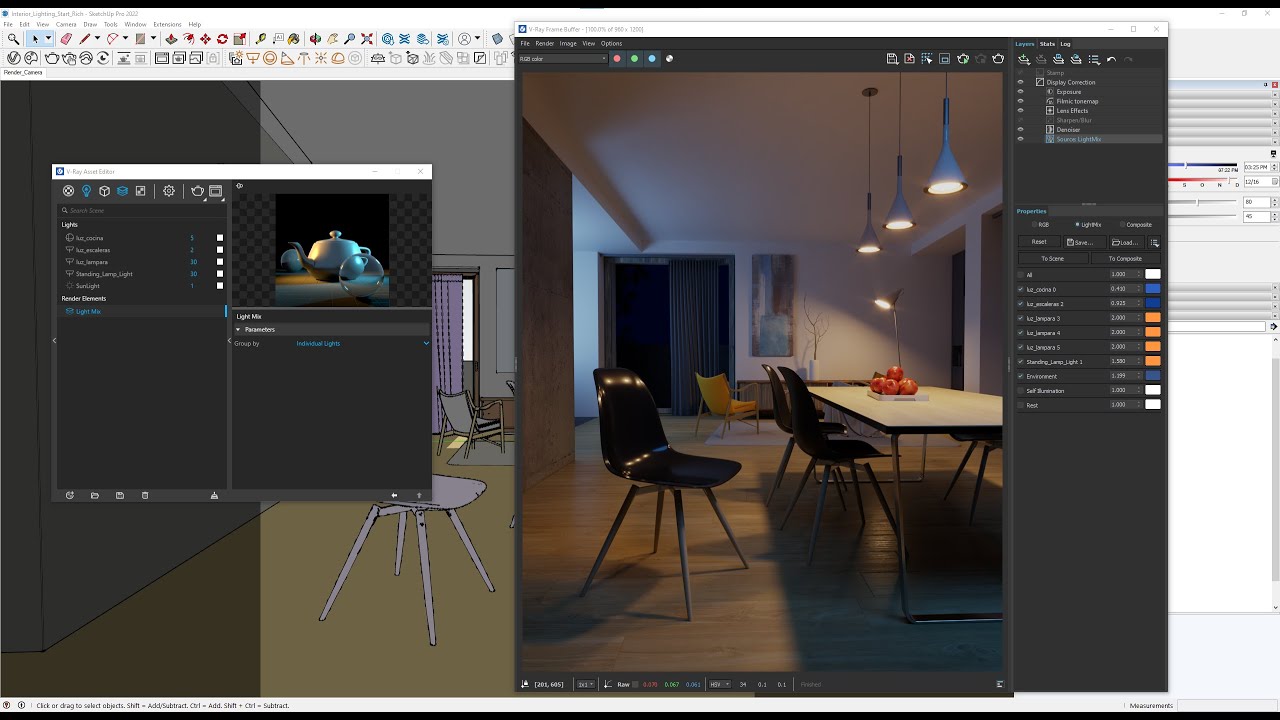Click the green channel circle in Frame Buffer
Image resolution: width=1280 pixels, height=720 pixels.
pyautogui.click(x=634, y=58)
